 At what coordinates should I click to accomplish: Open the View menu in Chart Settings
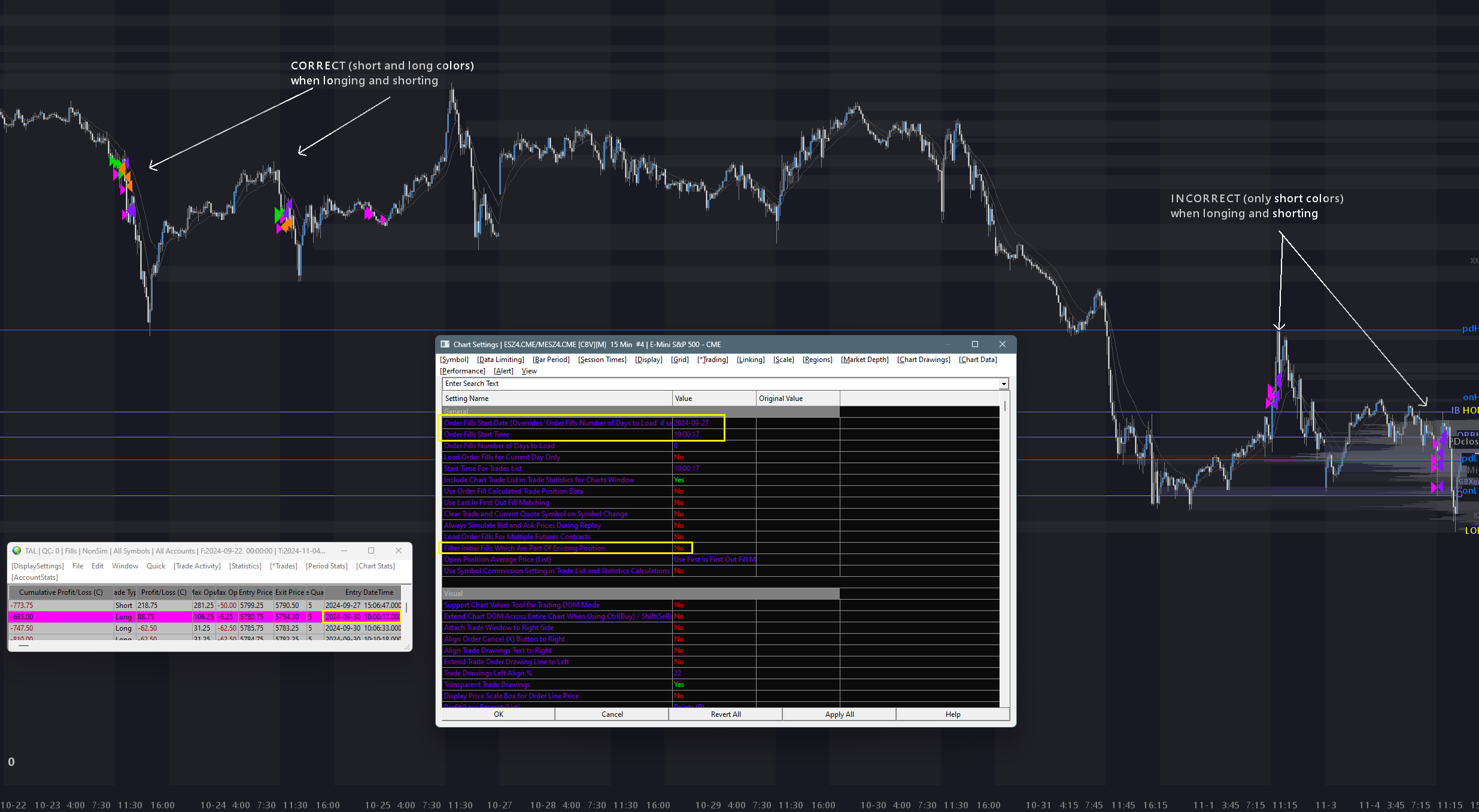(x=529, y=371)
